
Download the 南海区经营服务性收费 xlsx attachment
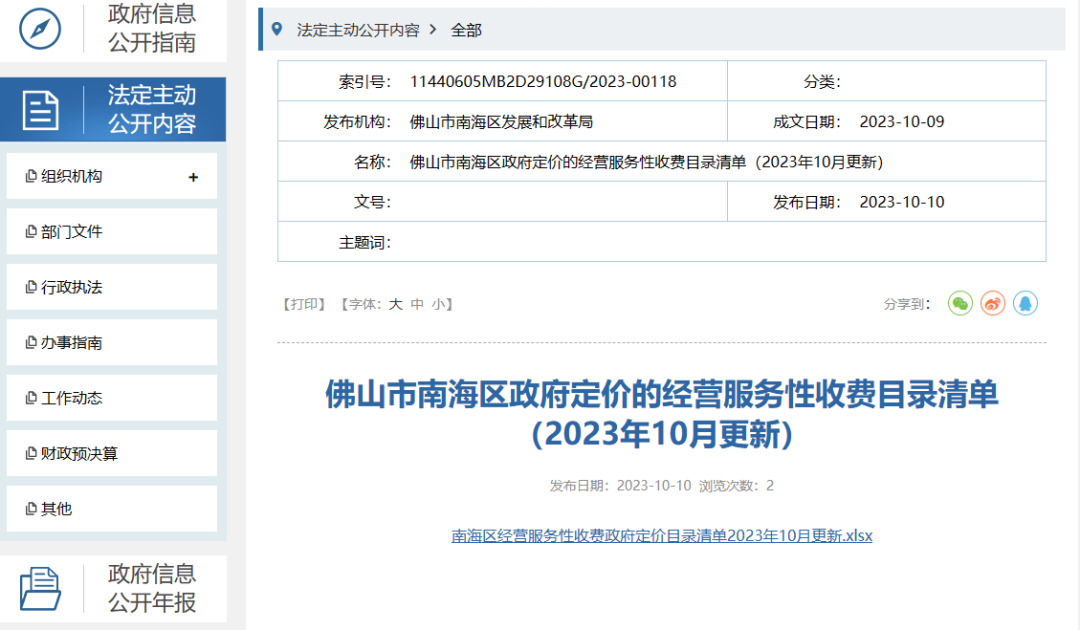pos(662,536)
